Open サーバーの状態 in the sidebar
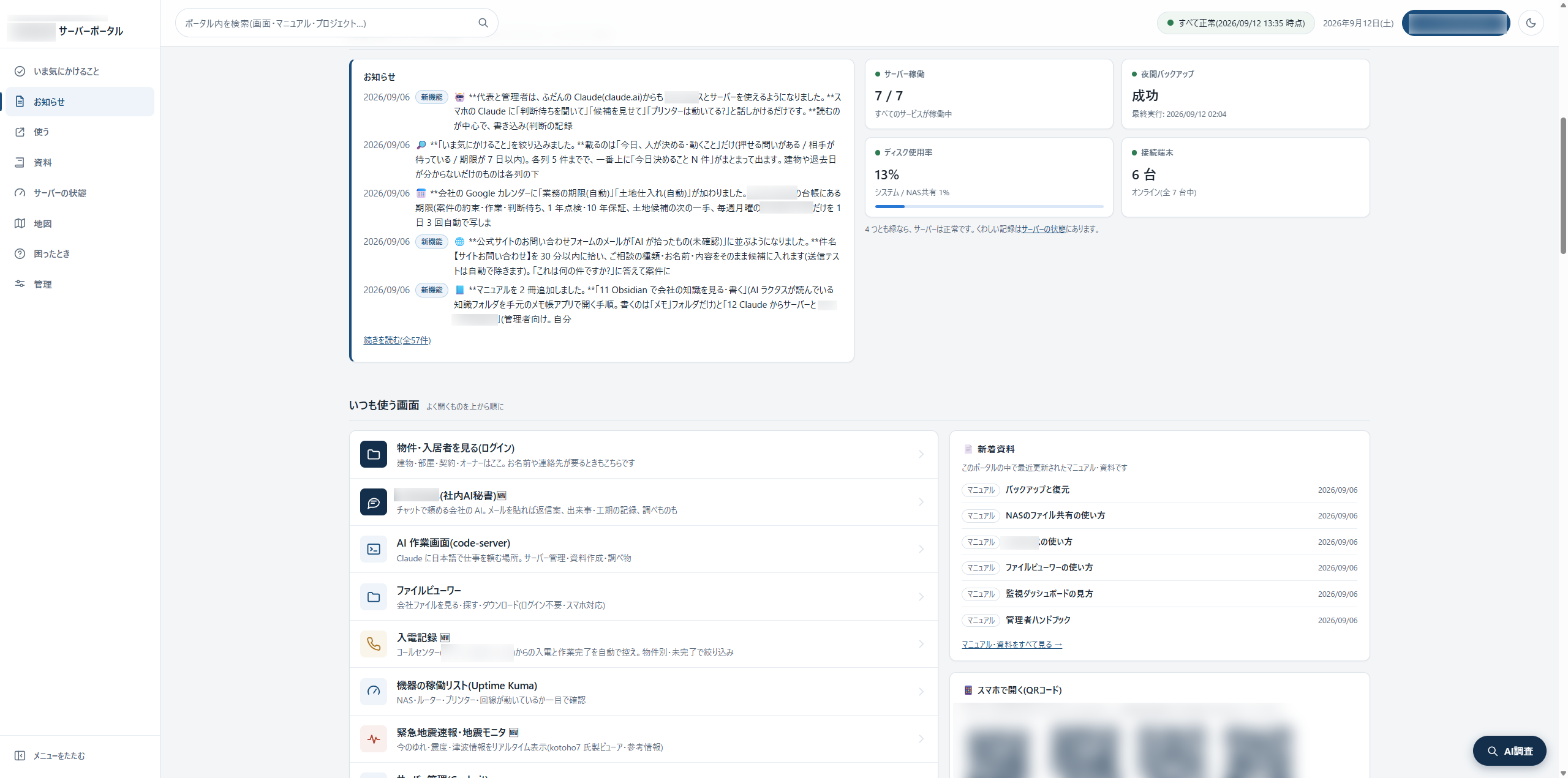 click(80, 193)
